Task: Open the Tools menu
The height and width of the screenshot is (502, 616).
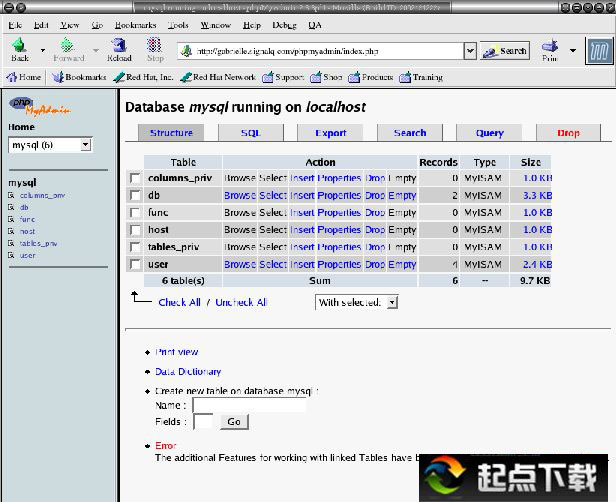Action: tap(178, 25)
